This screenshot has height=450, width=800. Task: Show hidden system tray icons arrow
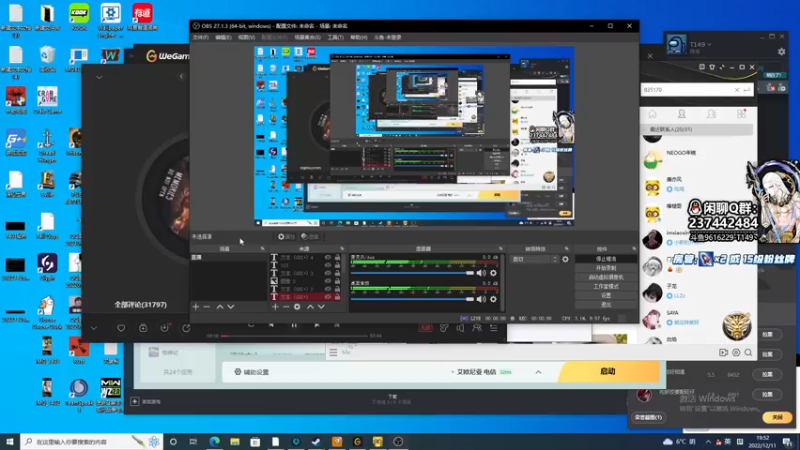pyautogui.click(x=708, y=441)
